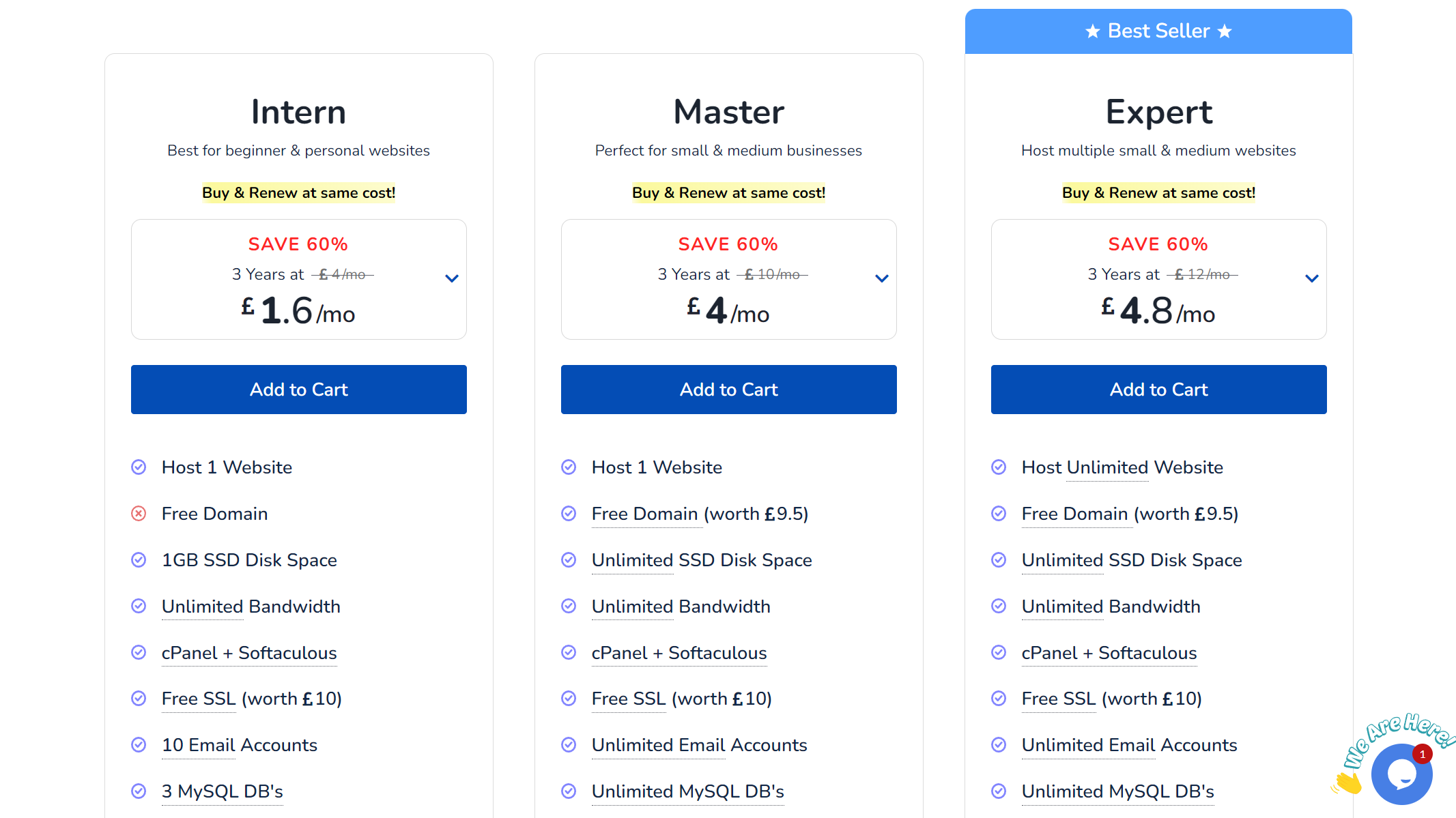Click check icon beside Master's Unlimited Email Accounts
The width and height of the screenshot is (1456, 818).
[x=569, y=745]
